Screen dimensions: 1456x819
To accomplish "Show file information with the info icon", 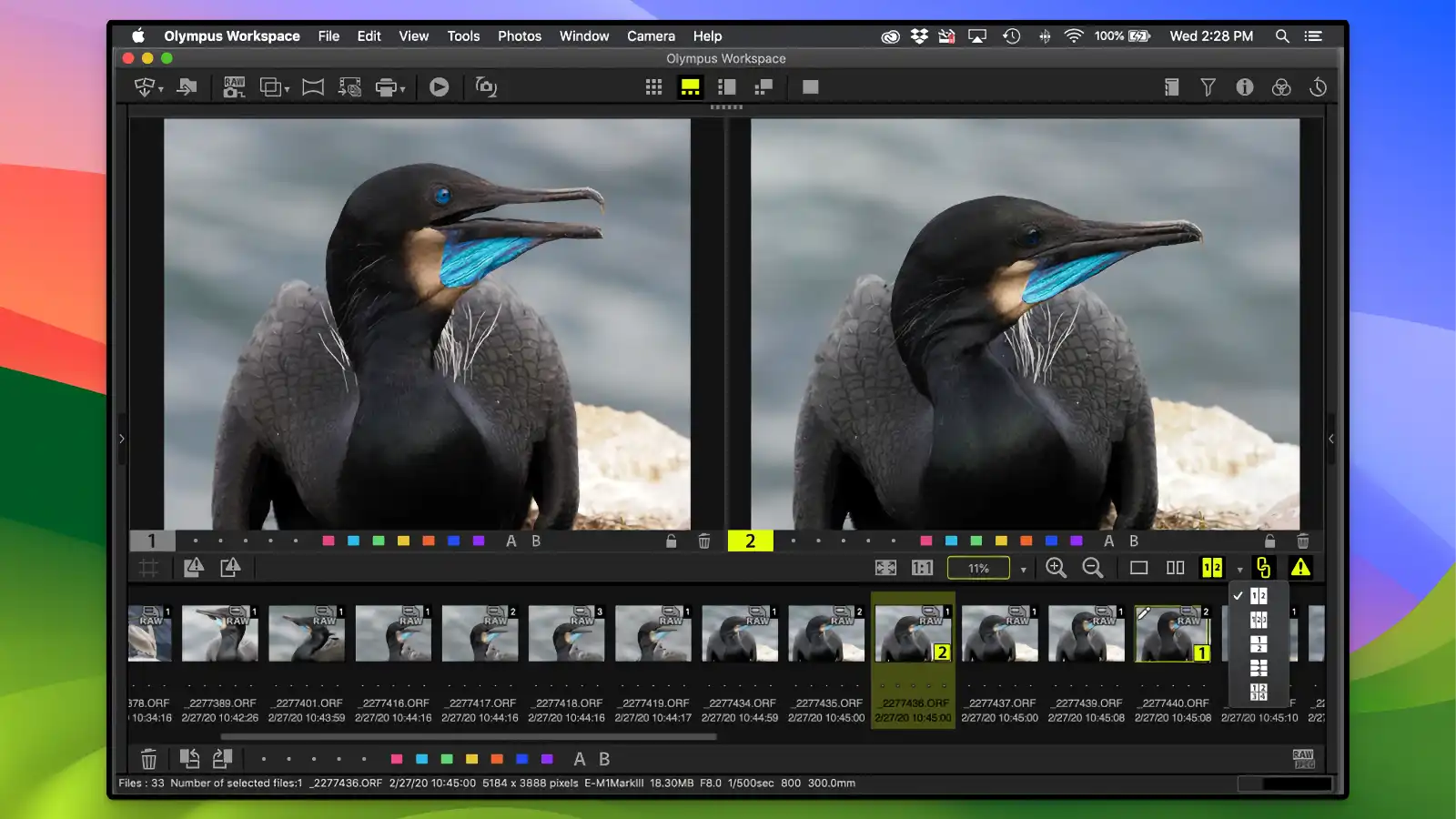I will coord(1244,86).
